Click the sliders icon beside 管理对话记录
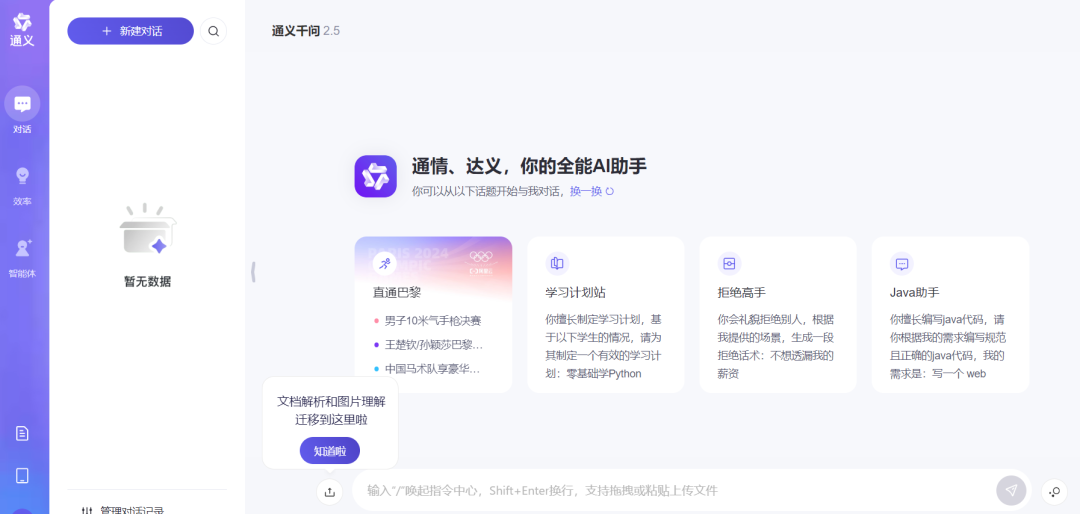 [x=87, y=511]
